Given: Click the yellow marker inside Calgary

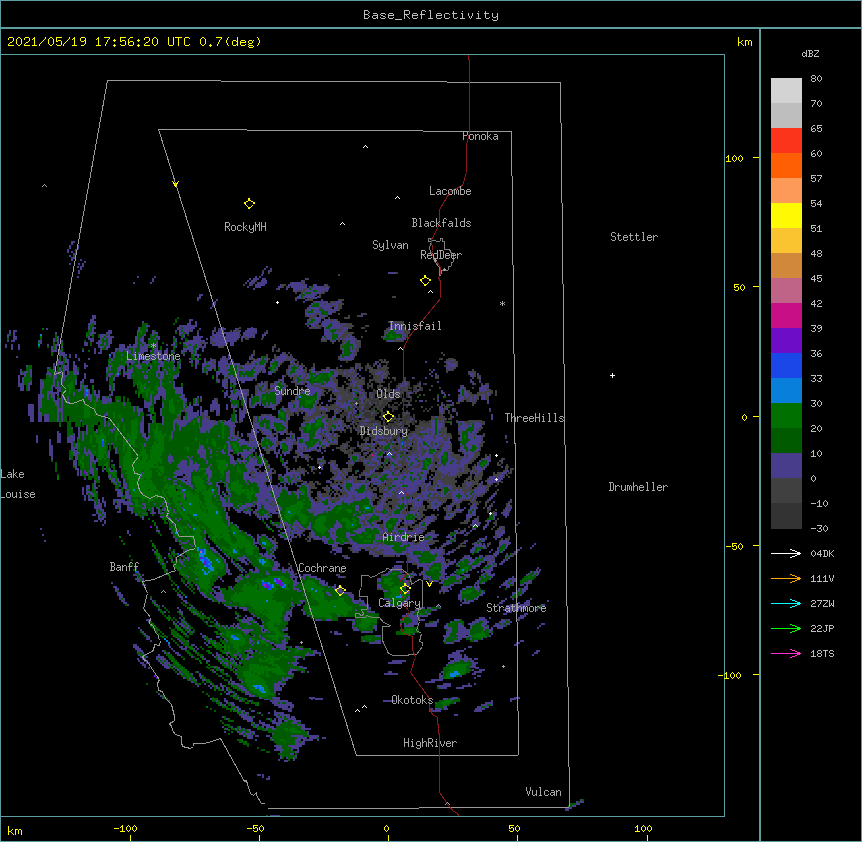Looking at the screenshot, I should coord(405,589).
